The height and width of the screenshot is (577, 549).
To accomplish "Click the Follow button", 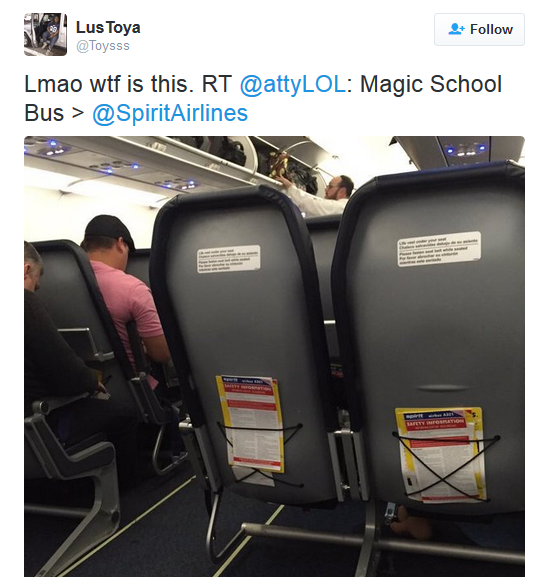I will pos(479,29).
